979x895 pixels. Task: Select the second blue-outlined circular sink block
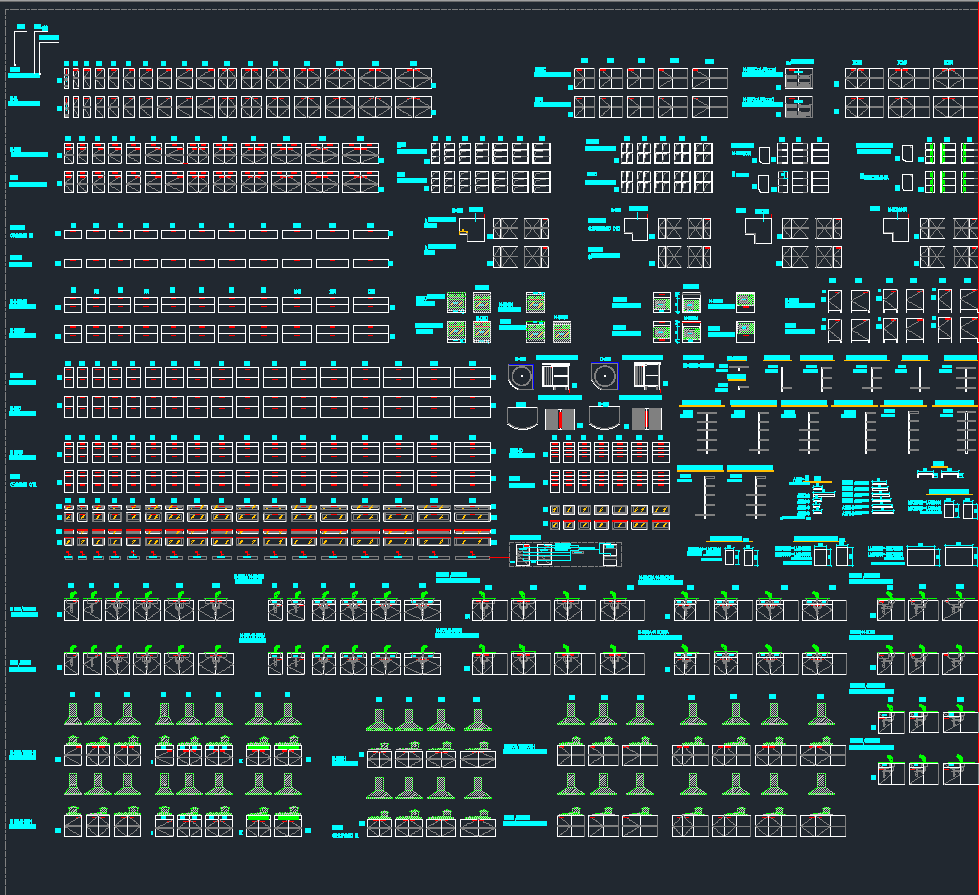[604, 376]
